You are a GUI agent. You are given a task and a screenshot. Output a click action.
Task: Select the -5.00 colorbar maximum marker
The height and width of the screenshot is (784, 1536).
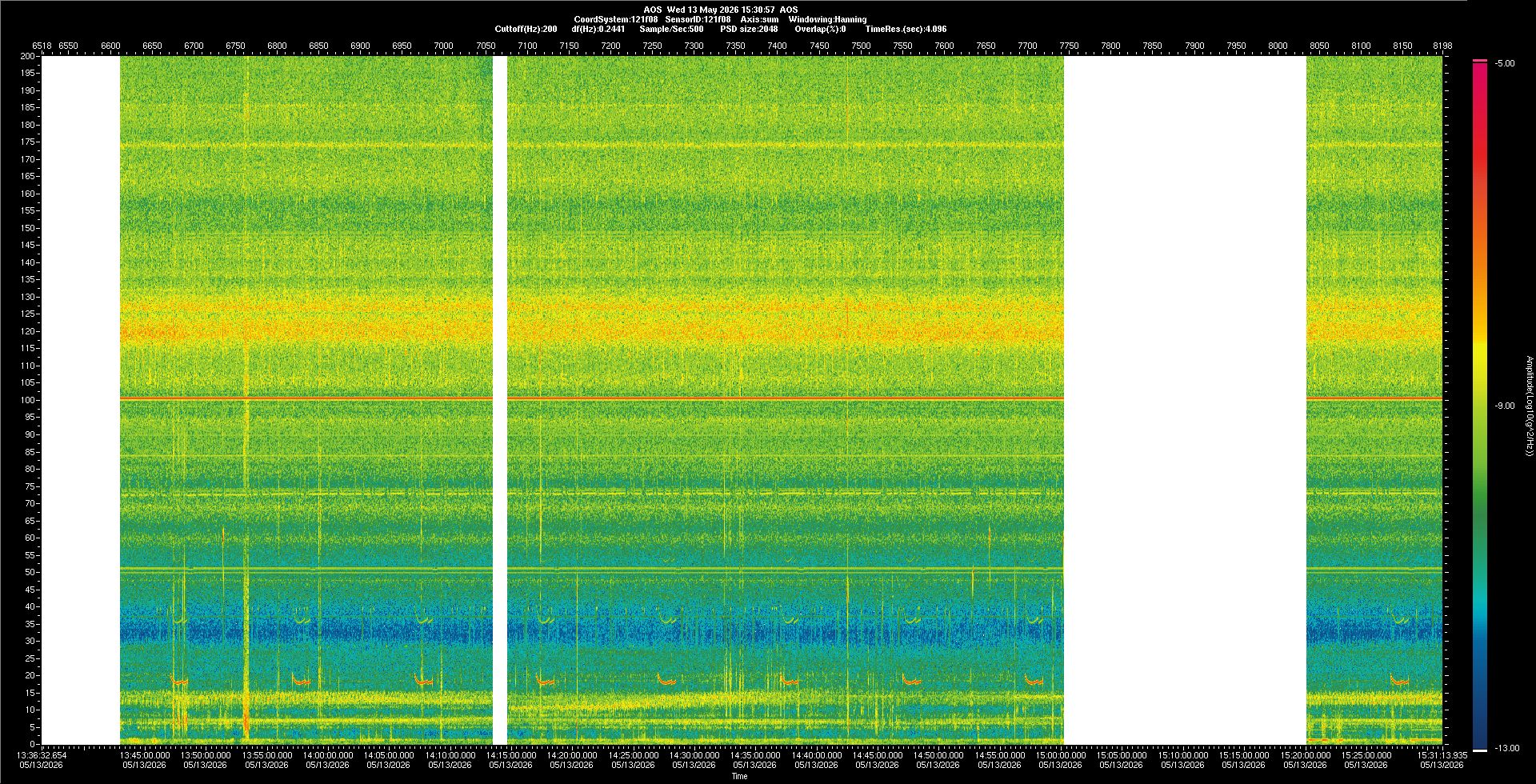(1480, 61)
